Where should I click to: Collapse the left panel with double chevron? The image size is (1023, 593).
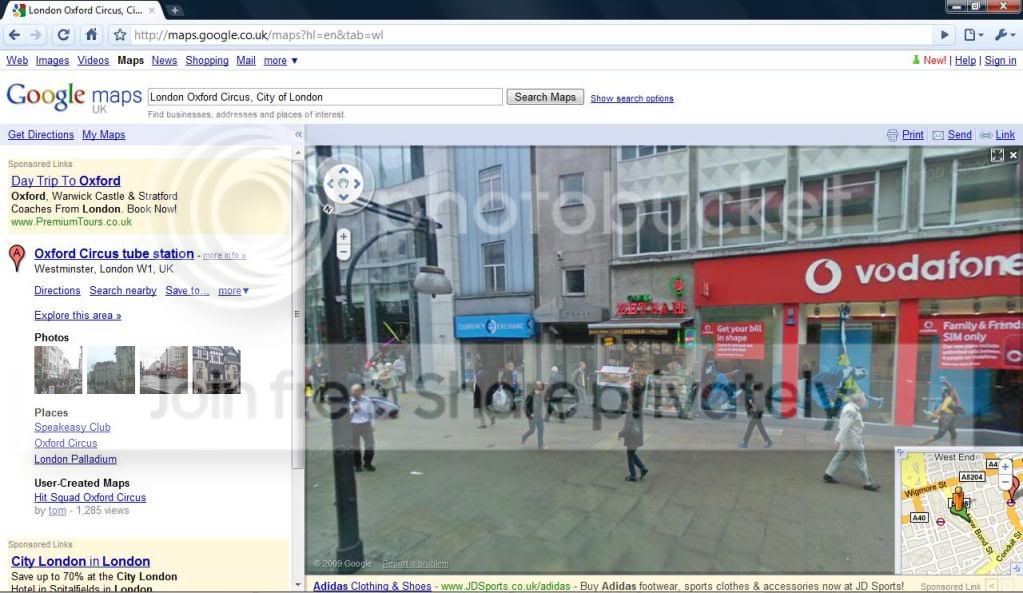tap(298, 134)
